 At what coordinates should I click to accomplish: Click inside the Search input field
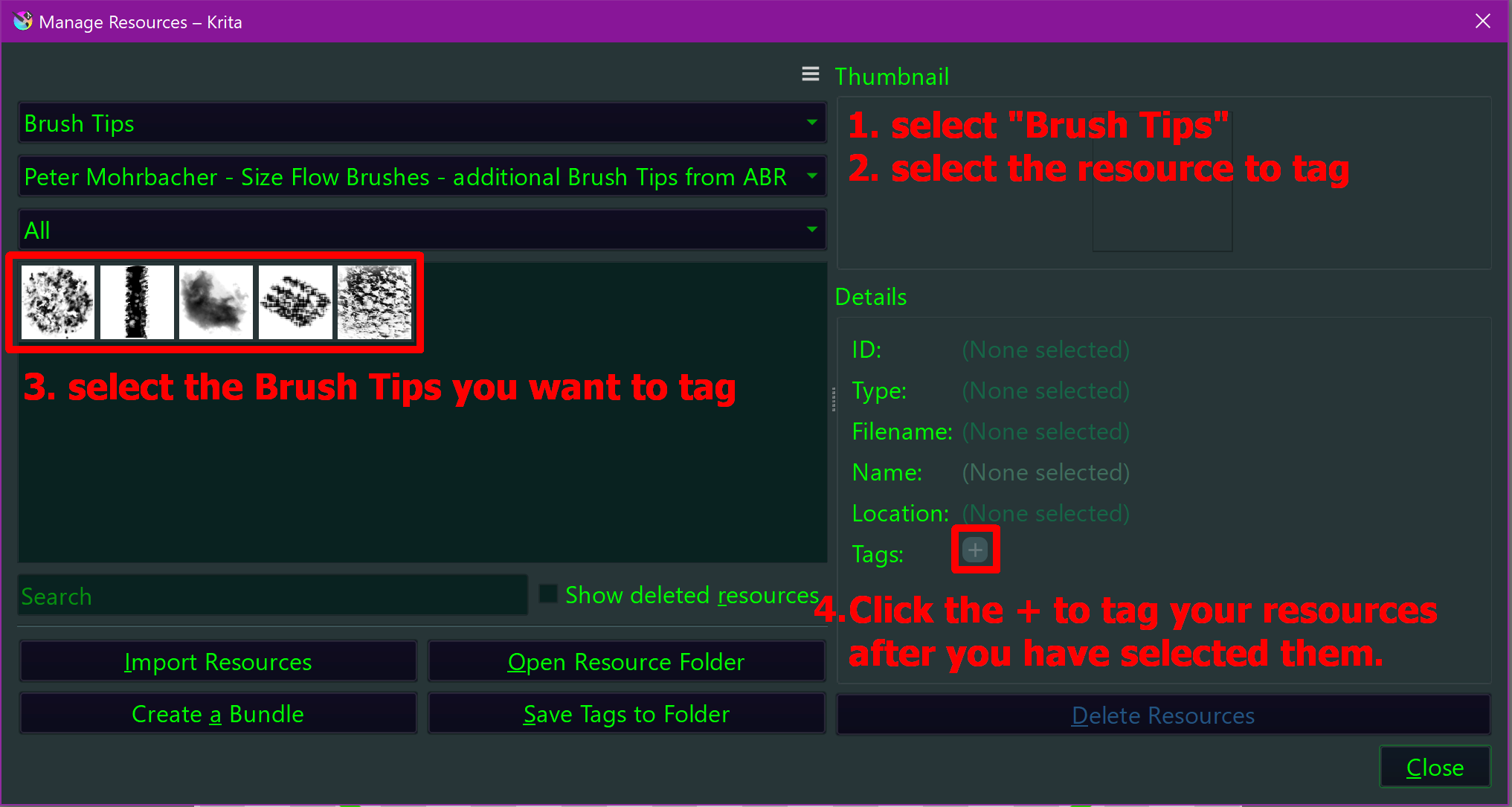[273, 595]
